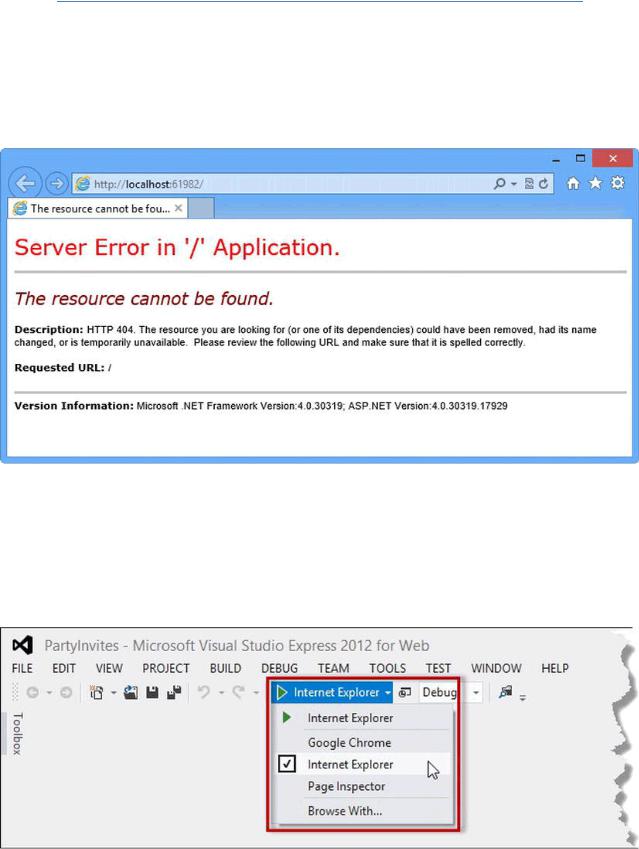Expand New Project dropdown arrow
Screen dimensions: 639x849
113,693
